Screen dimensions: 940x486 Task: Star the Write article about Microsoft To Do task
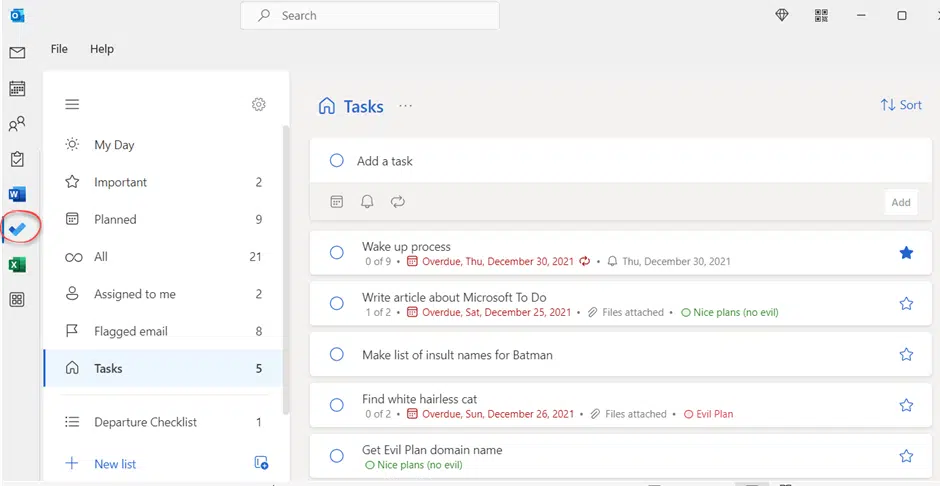coord(906,304)
